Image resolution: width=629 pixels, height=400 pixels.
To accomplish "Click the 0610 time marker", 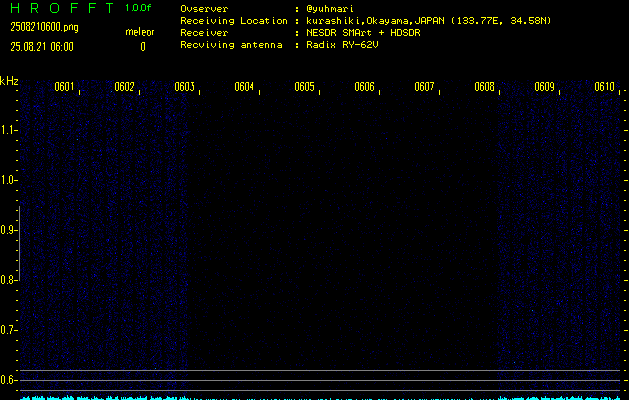I will 605,87.
